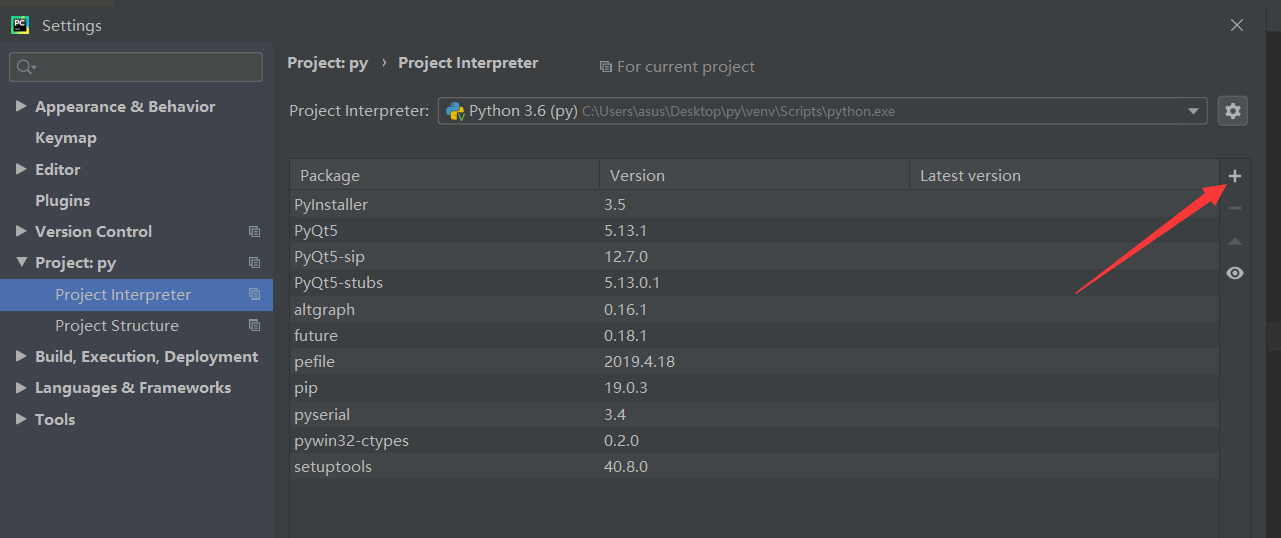Select Plugins in the settings sidebar
The height and width of the screenshot is (538, 1281).
tap(63, 200)
